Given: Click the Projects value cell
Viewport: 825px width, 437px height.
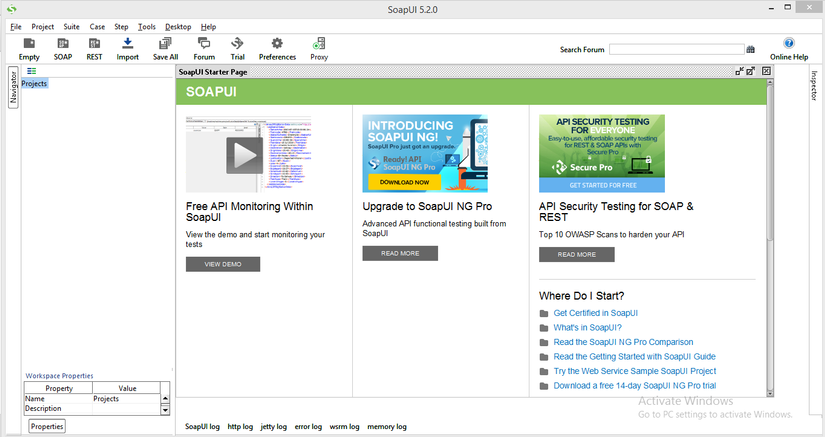Looking at the screenshot, I should pyautogui.click(x=126, y=399).
